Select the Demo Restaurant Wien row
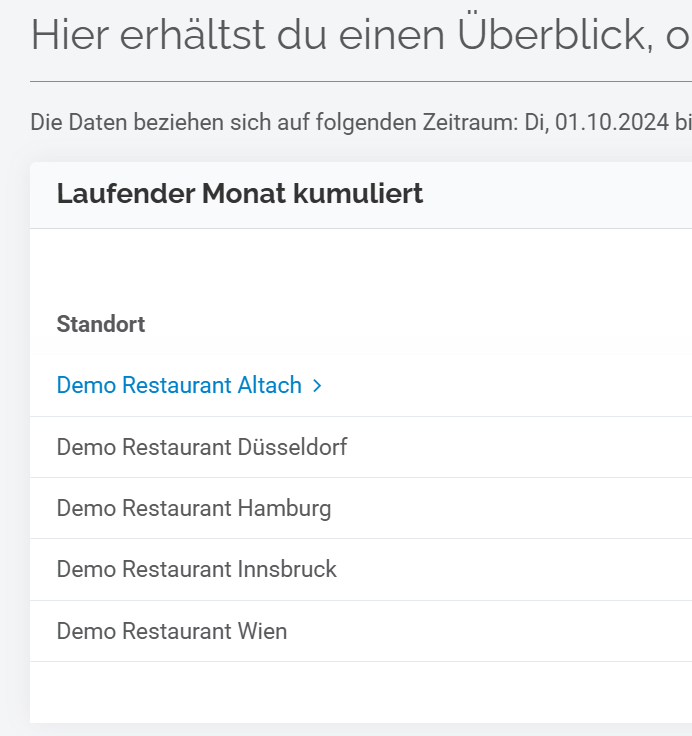 tap(361, 631)
